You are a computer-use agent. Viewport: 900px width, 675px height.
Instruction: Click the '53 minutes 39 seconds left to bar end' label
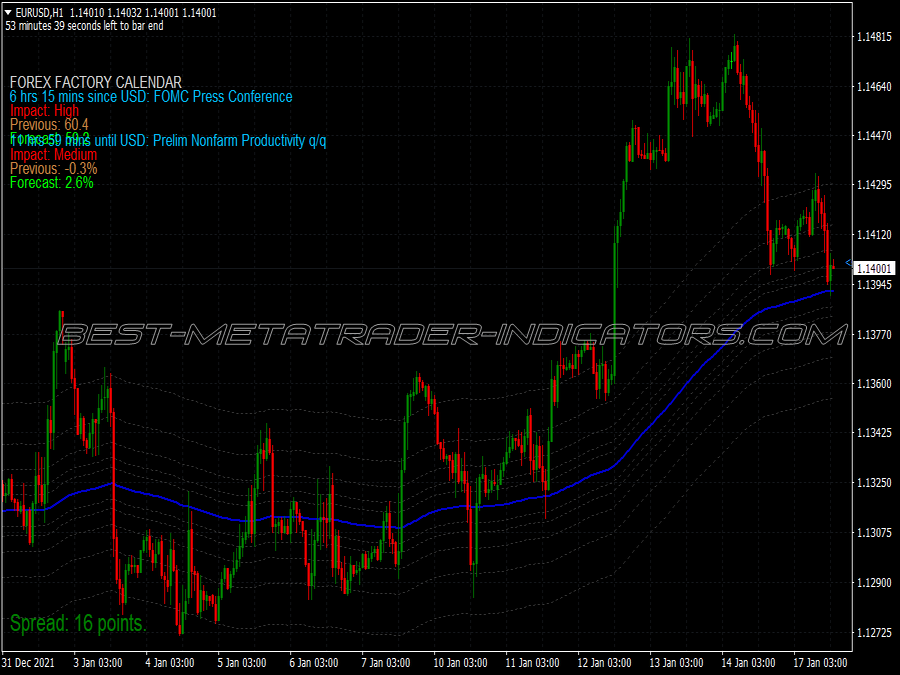click(x=84, y=26)
